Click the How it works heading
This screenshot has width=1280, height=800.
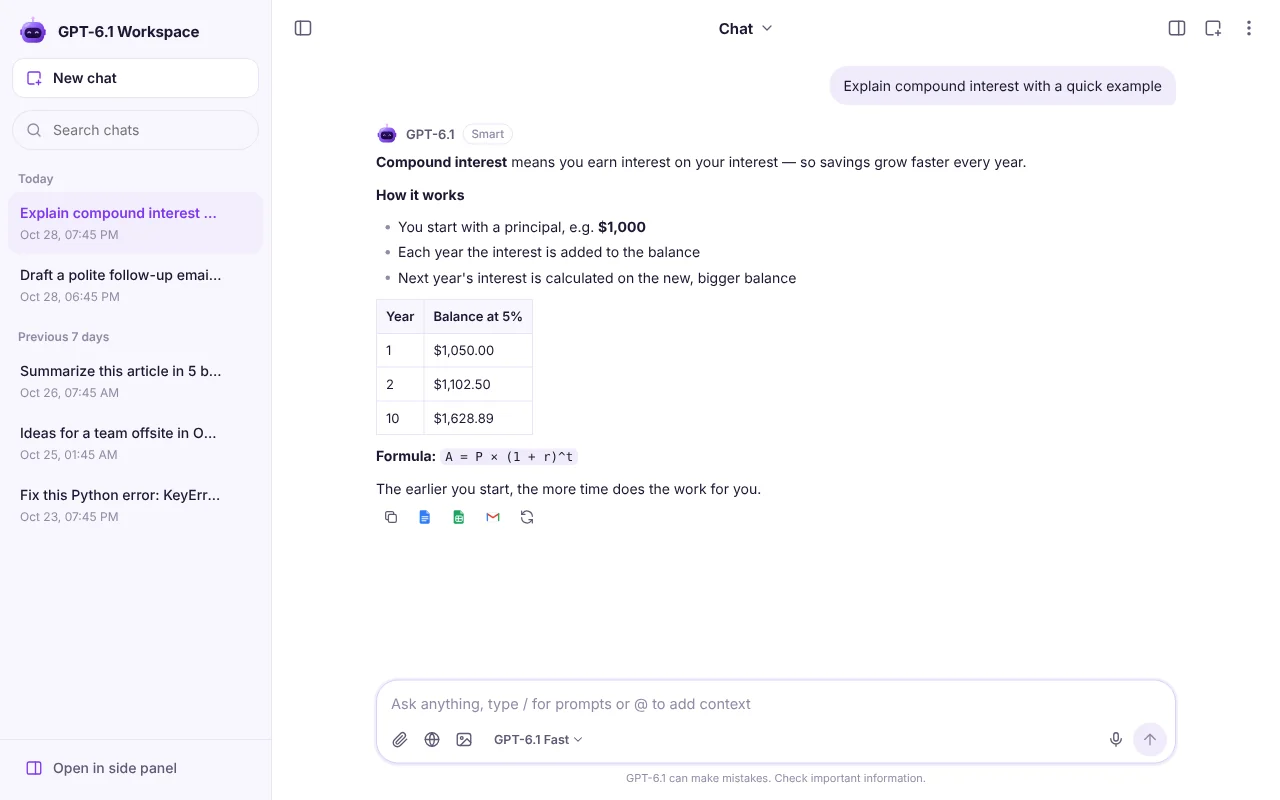(x=420, y=195)
